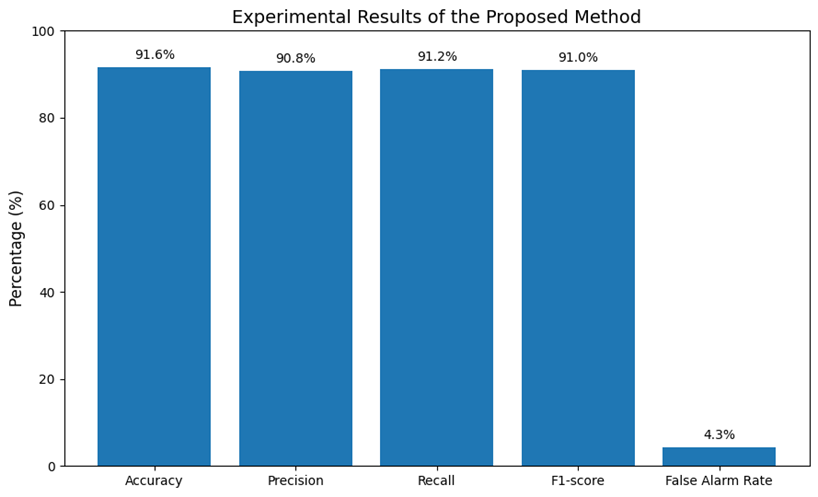Click the False Alarm Rate bar
Screen dimensions: 818x497
(x=719, y=457)
